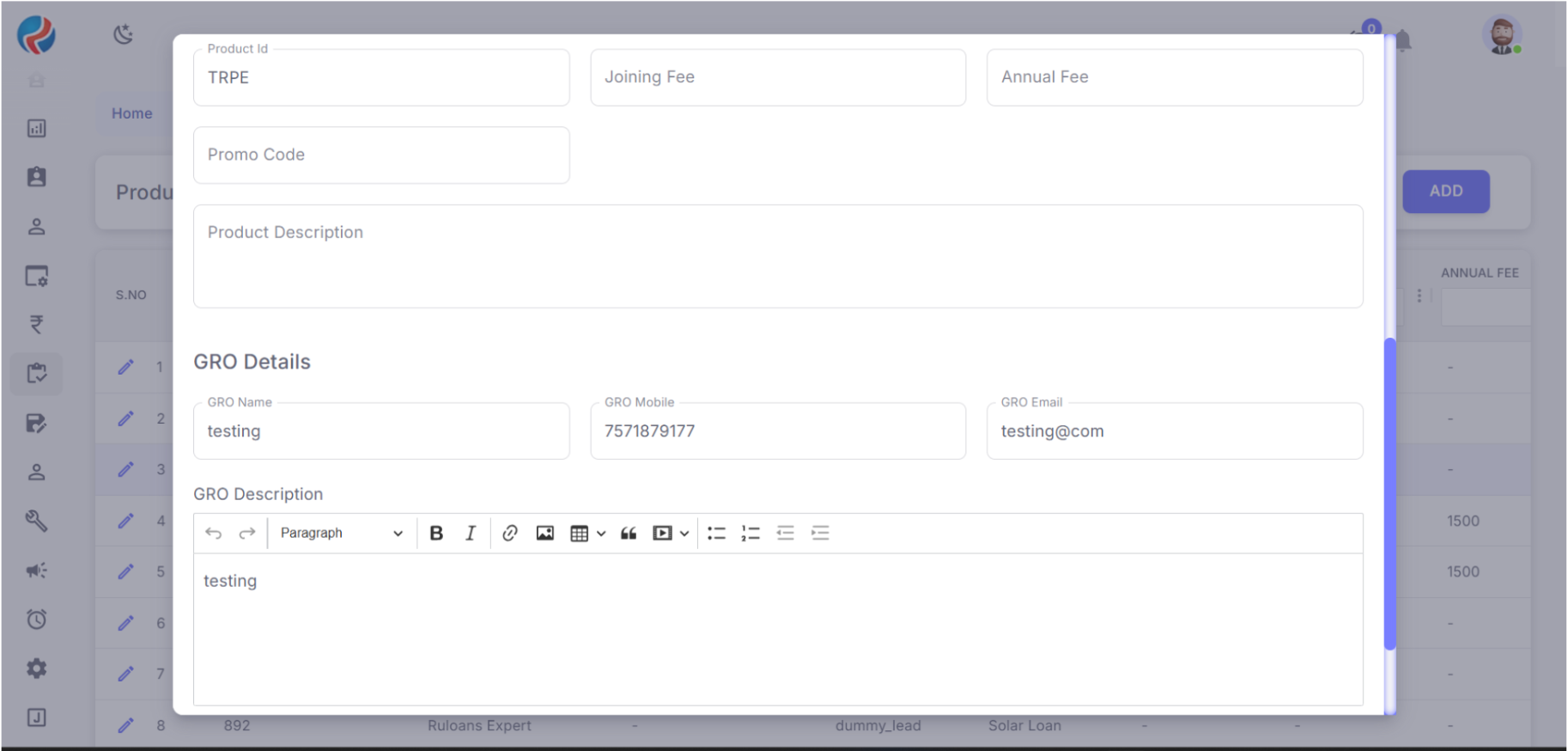Create a bulleted list
The width and height of the screenshot is (1568, 751).
point(716,534)
